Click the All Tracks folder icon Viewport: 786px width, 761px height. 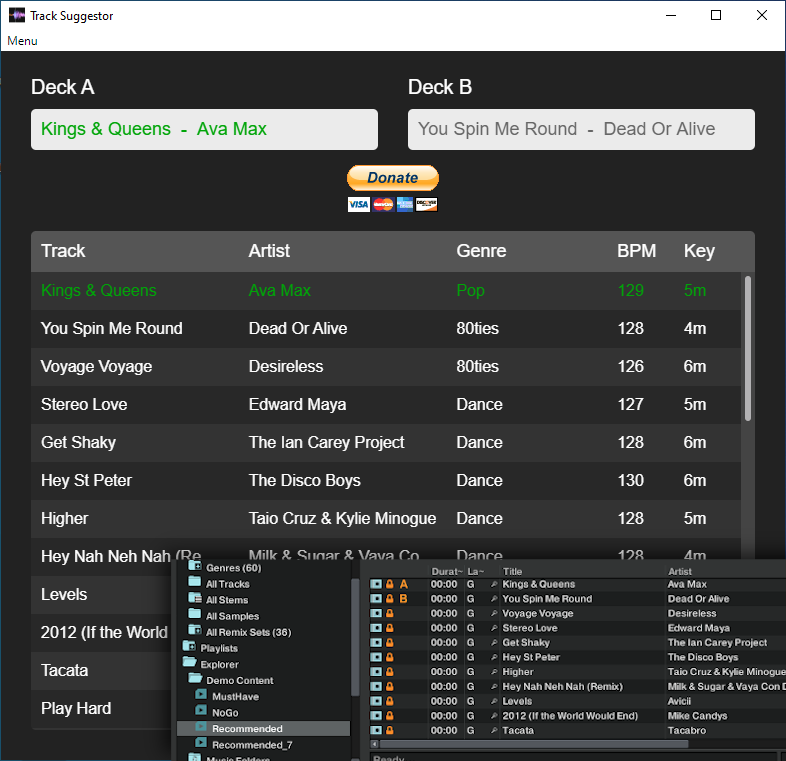coord(194,583)
